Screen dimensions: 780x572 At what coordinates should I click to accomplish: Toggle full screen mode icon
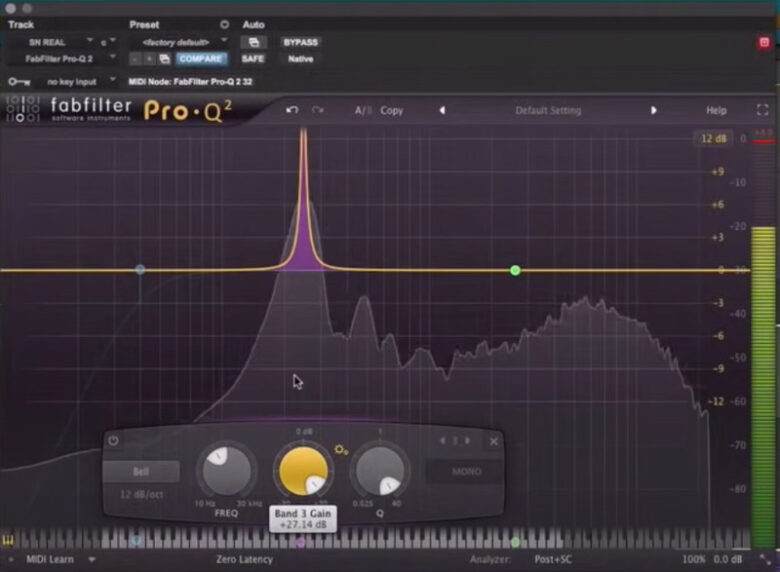coord(762,110)
